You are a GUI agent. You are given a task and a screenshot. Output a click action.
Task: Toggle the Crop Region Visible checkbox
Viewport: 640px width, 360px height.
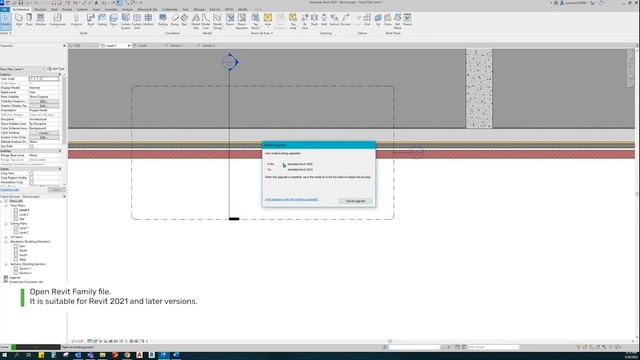coord(31,178)
